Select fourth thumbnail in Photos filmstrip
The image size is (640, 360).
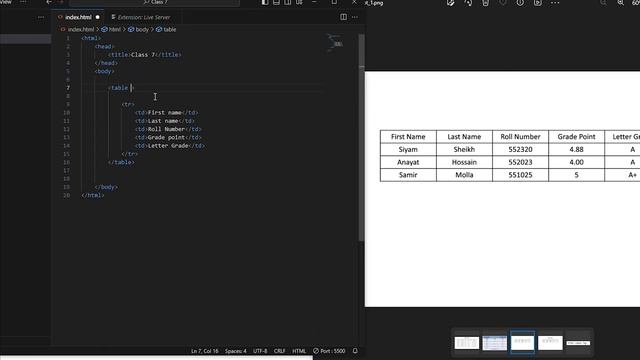(x=550, y=342)
